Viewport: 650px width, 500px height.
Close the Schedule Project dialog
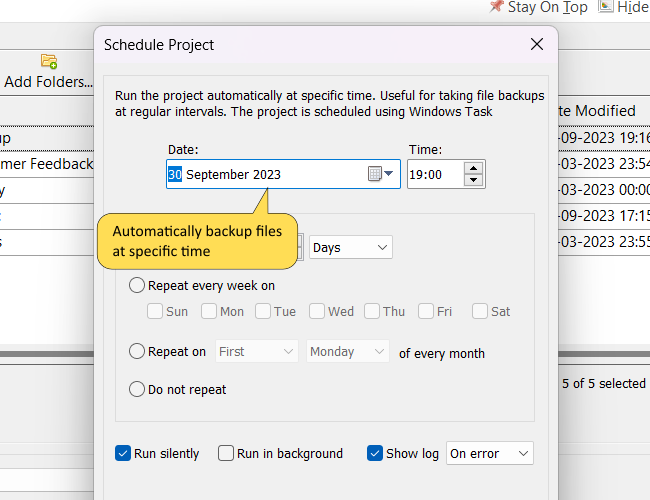coord(537,44)
